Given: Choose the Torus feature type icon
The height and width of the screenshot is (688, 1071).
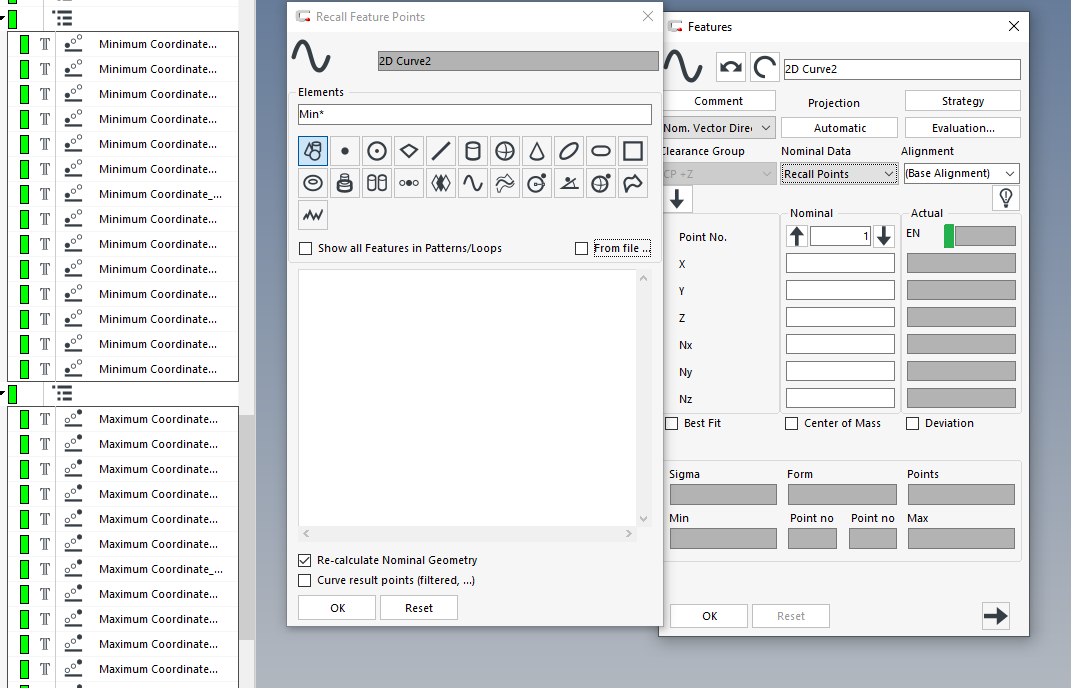Looking at the screenshot, I should click(x=313, y=183).
